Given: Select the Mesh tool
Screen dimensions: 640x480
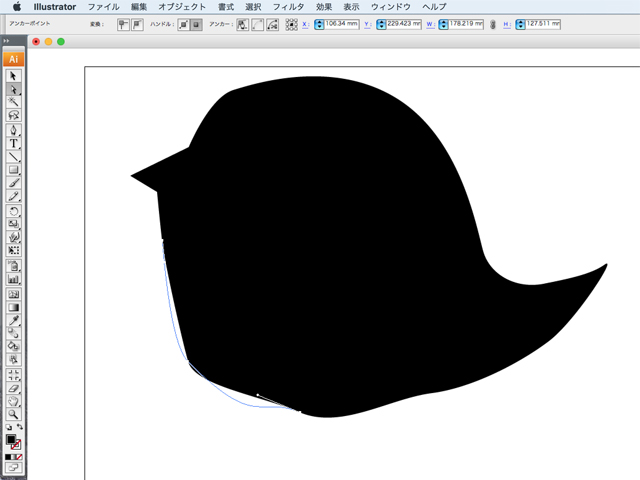Looking at the screenshot, I should click(13, 294).
